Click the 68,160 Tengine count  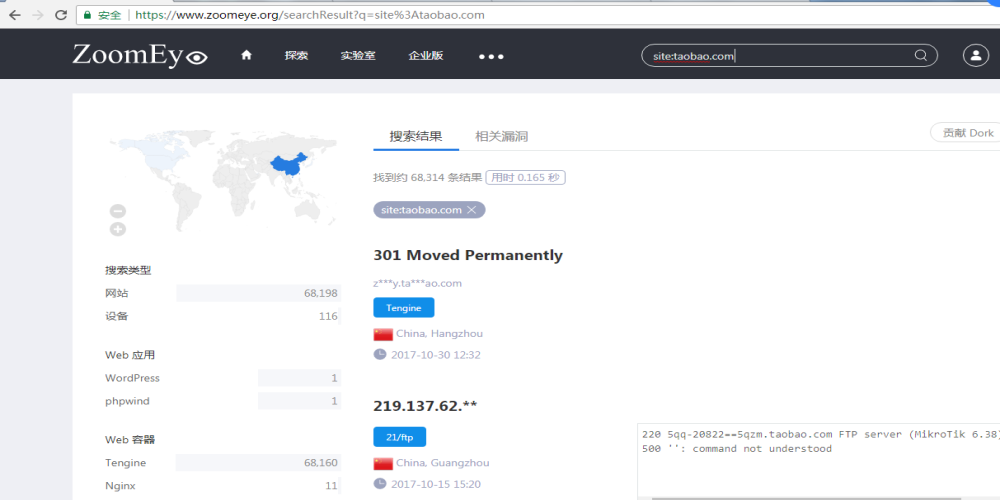(x=321, y=463)
